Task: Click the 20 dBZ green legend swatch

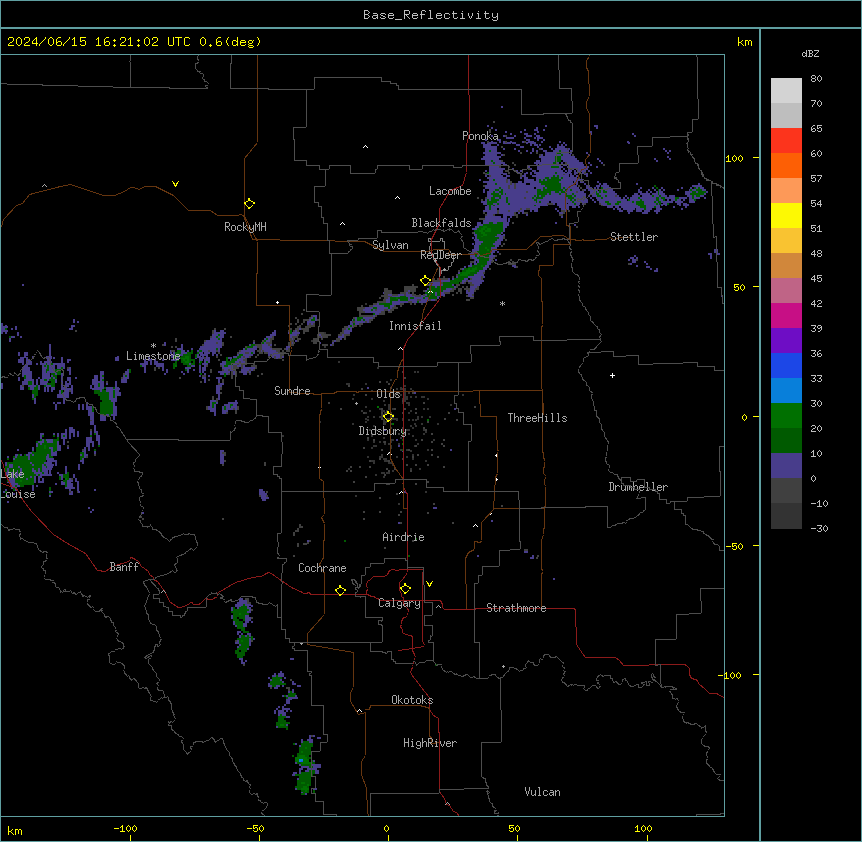Action: click(x=786, y=440)
